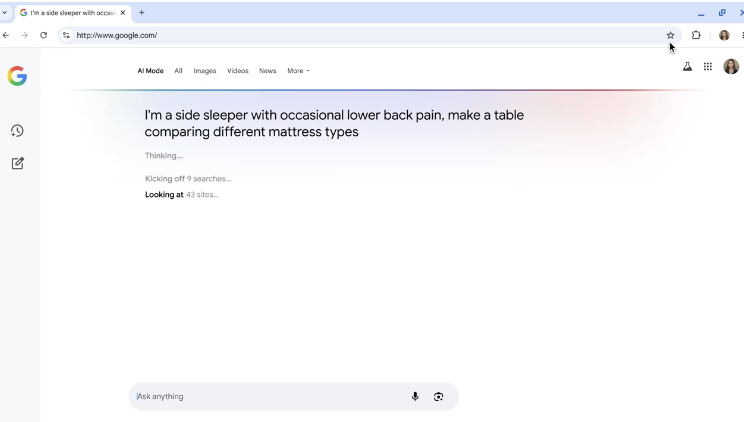Bookmark this page with star icon
Viewport: 744px width, 422px height.
pos(670,35)
